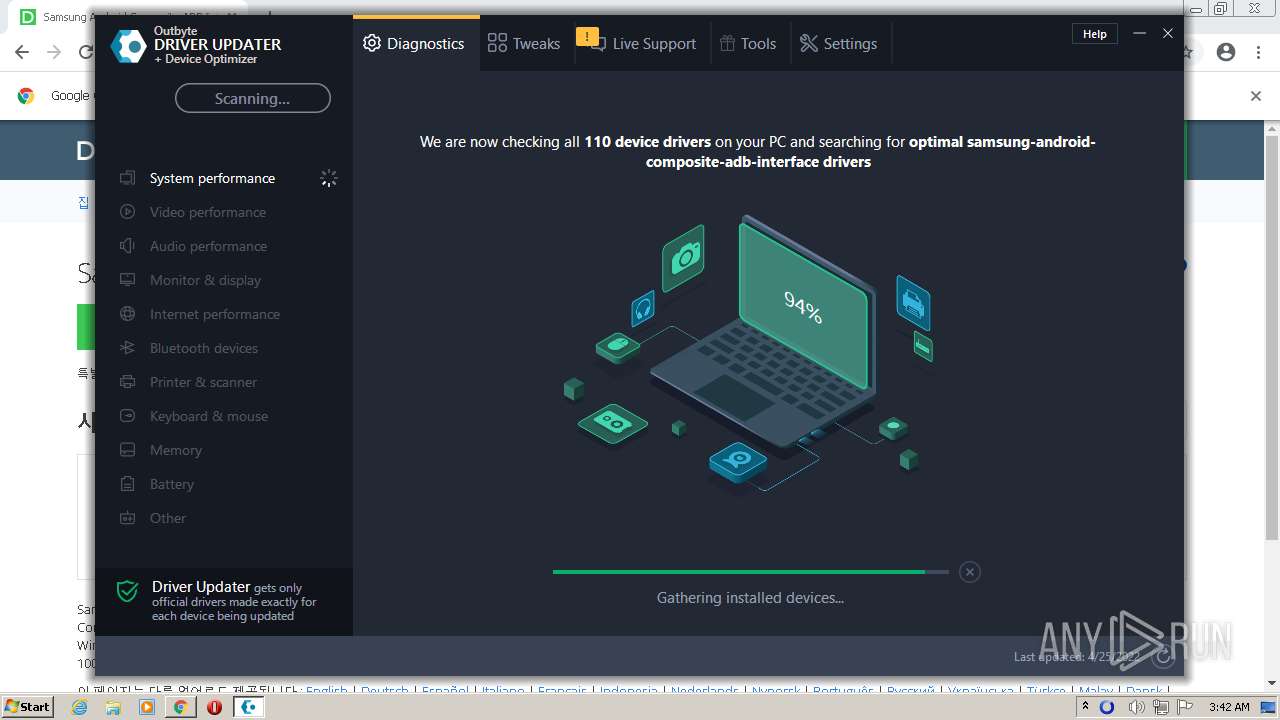1280x720 pixels.
Task: Click the Bluetooth devices icon
Action: pyautogui.click(x=127, y=348)
